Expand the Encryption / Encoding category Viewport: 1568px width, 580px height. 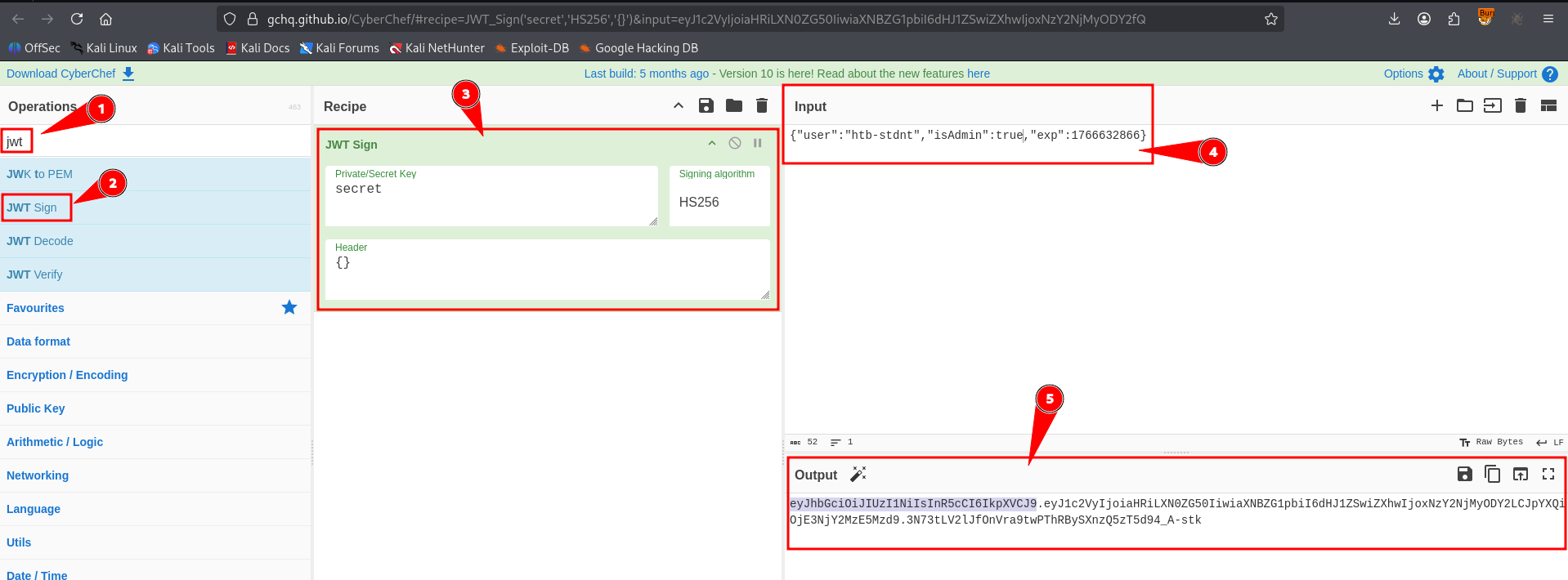tap(67, 375)
